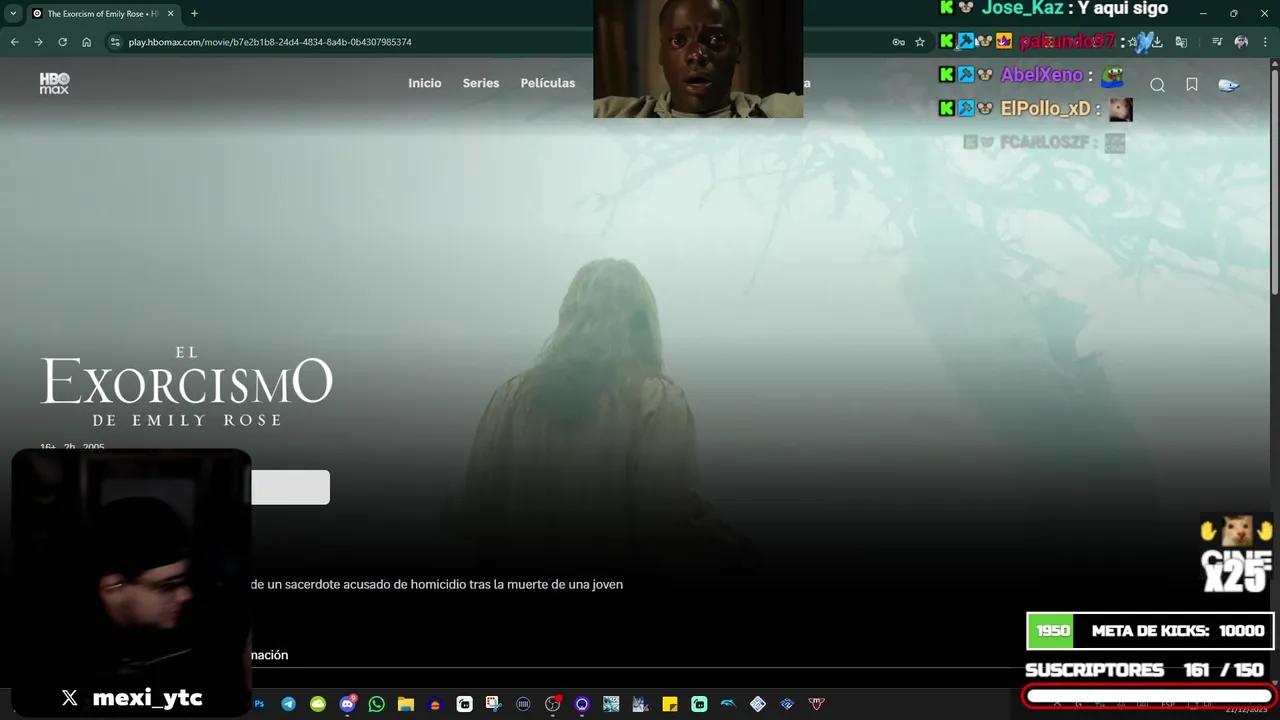The image size is (1280, 720).
Task: Open a new browser tab
Action: 194,14
